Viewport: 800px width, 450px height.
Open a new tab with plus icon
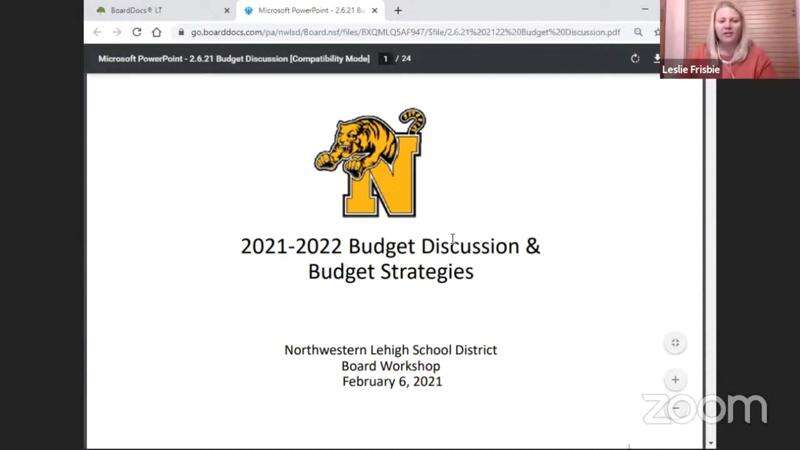(x=398, y=11)
